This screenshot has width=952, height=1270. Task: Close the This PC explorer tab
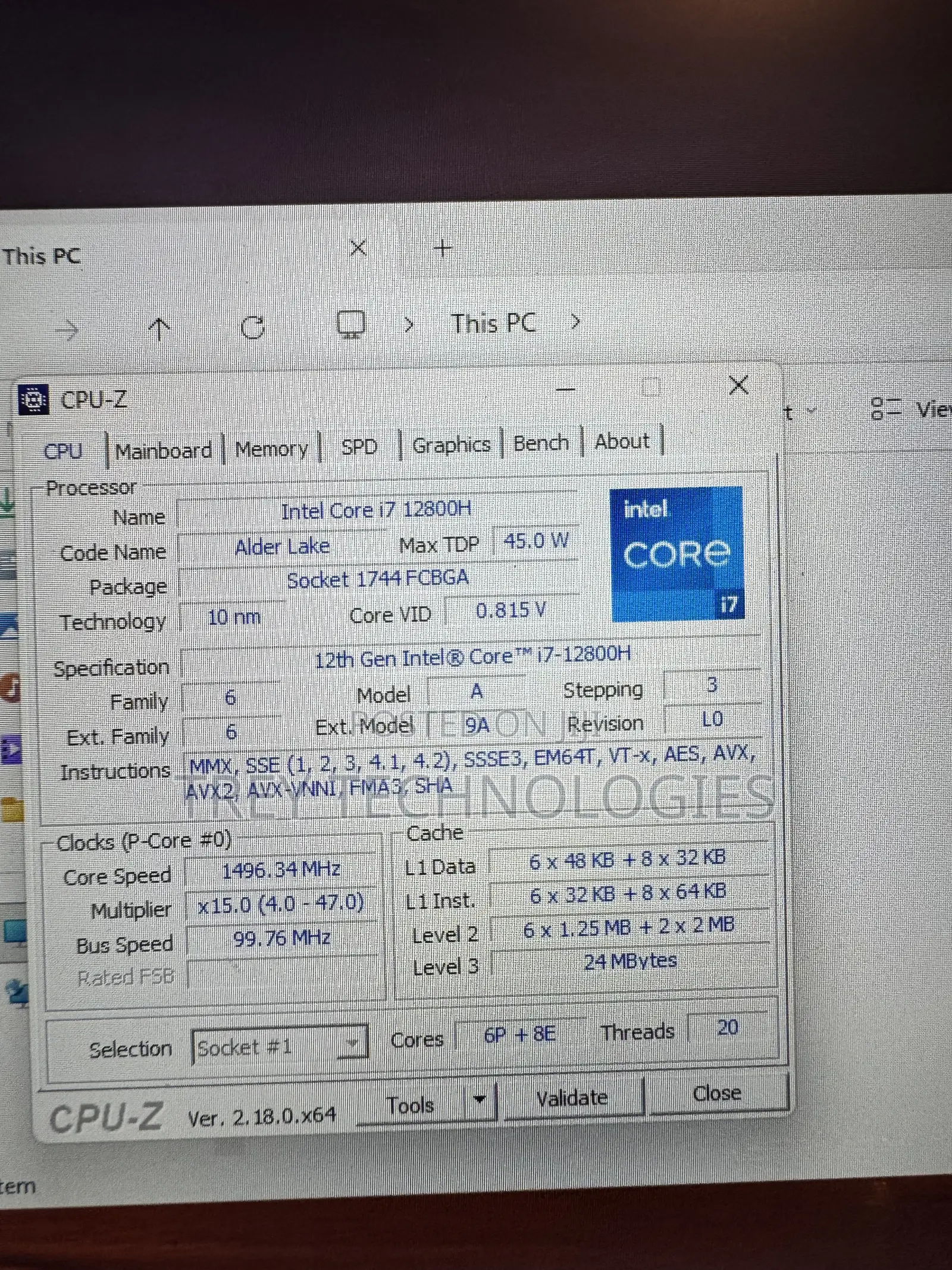(x=358, y=248)
